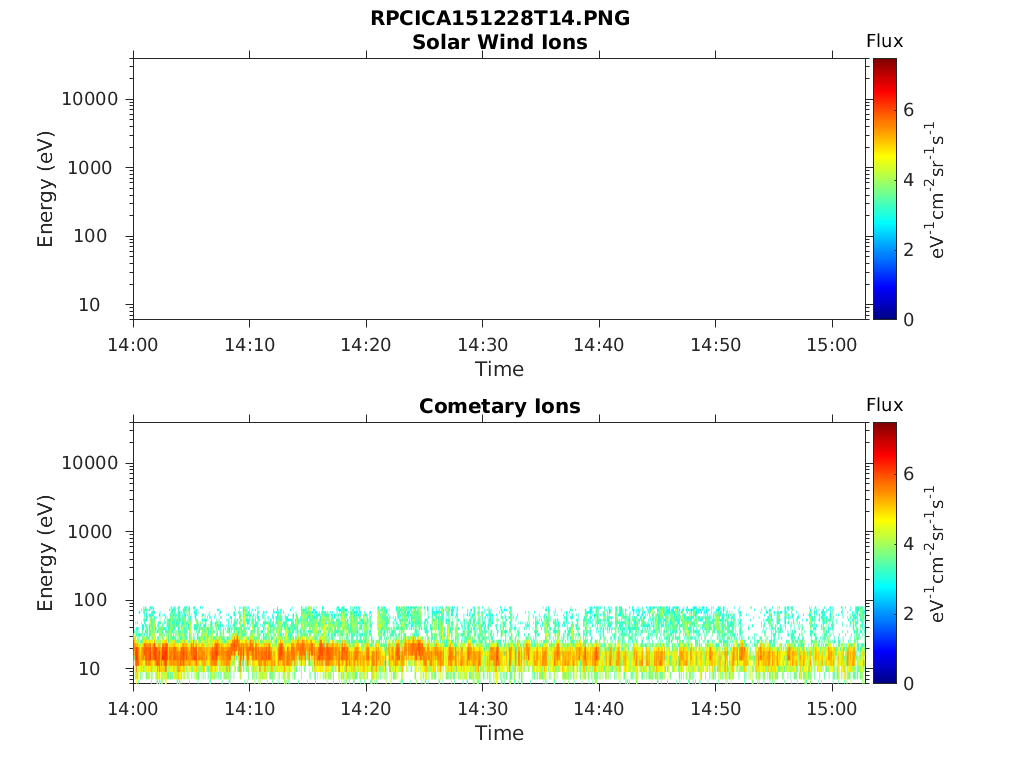Screen dimensions: 1024x768
Task: Click the Energy (eV) axis label of Cometary plot
Action: (x=45, y=553)
